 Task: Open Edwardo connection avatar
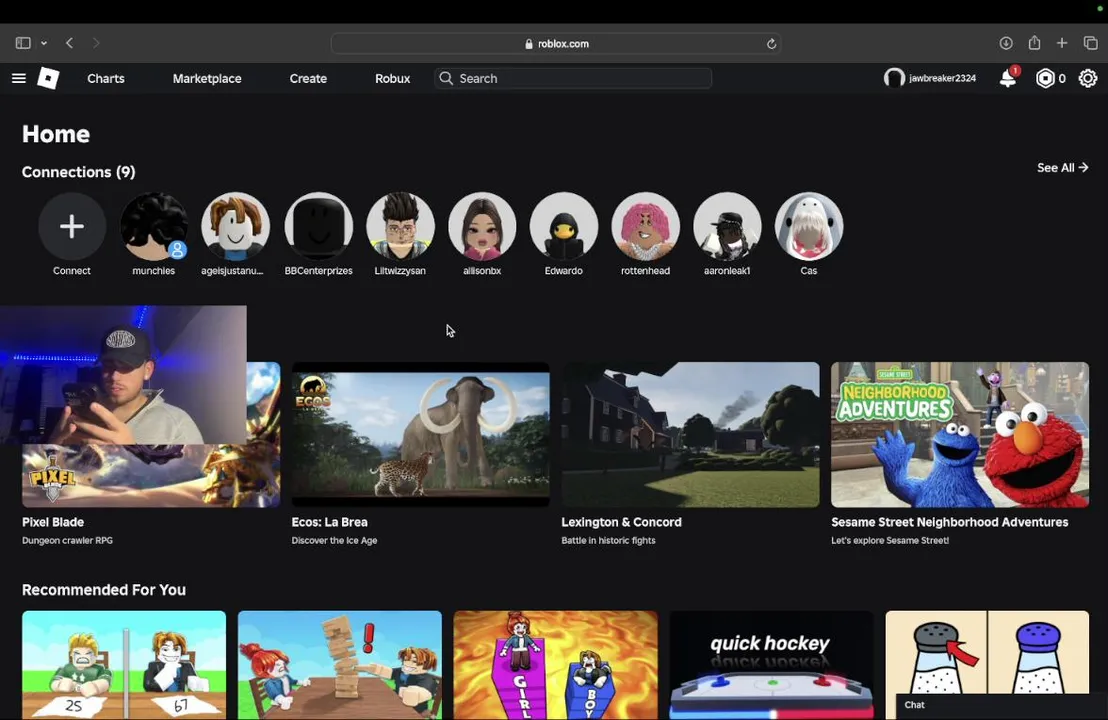coord(564,226)
